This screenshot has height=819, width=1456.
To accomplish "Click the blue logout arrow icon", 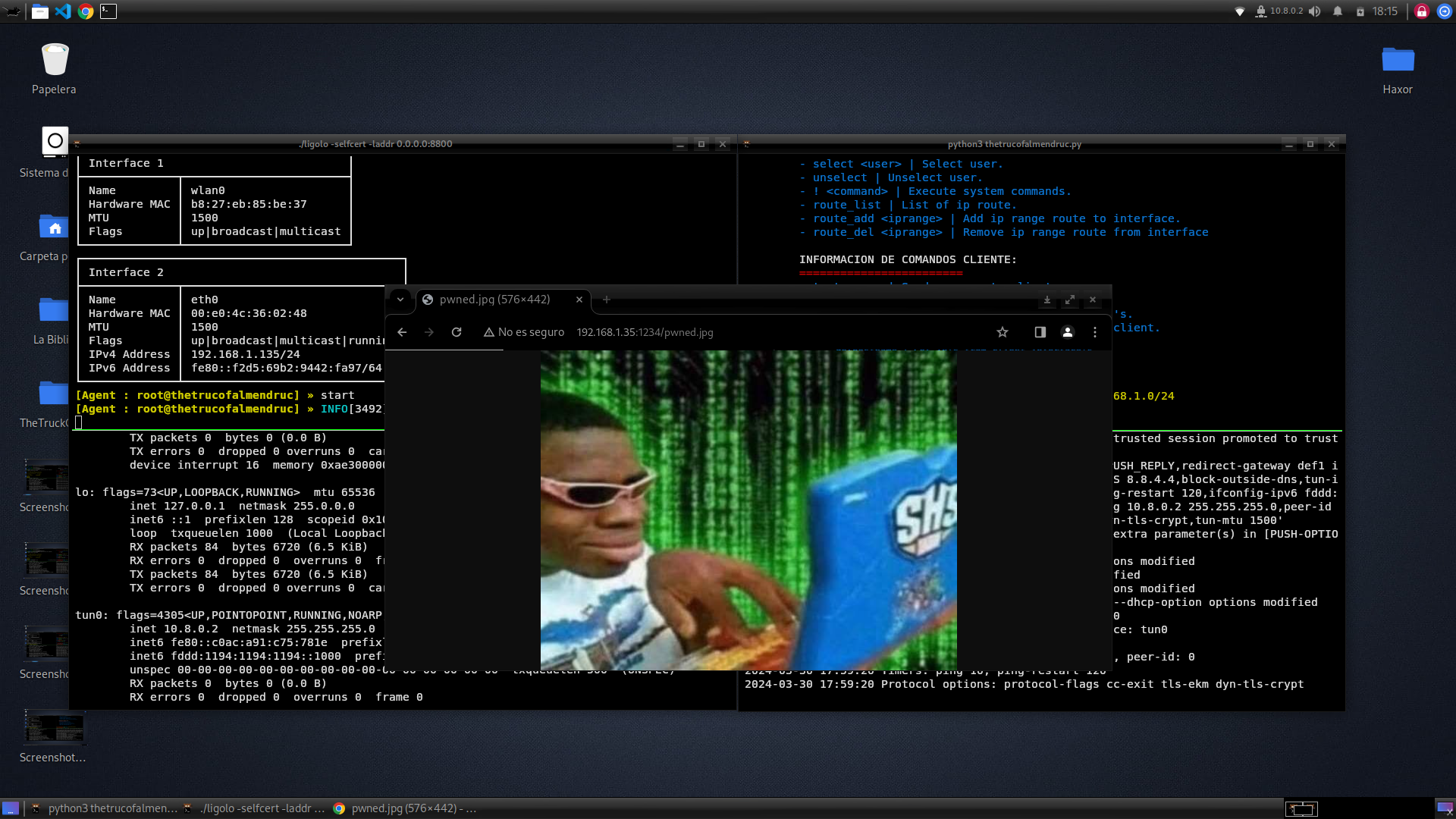I will pos(1445,11).
